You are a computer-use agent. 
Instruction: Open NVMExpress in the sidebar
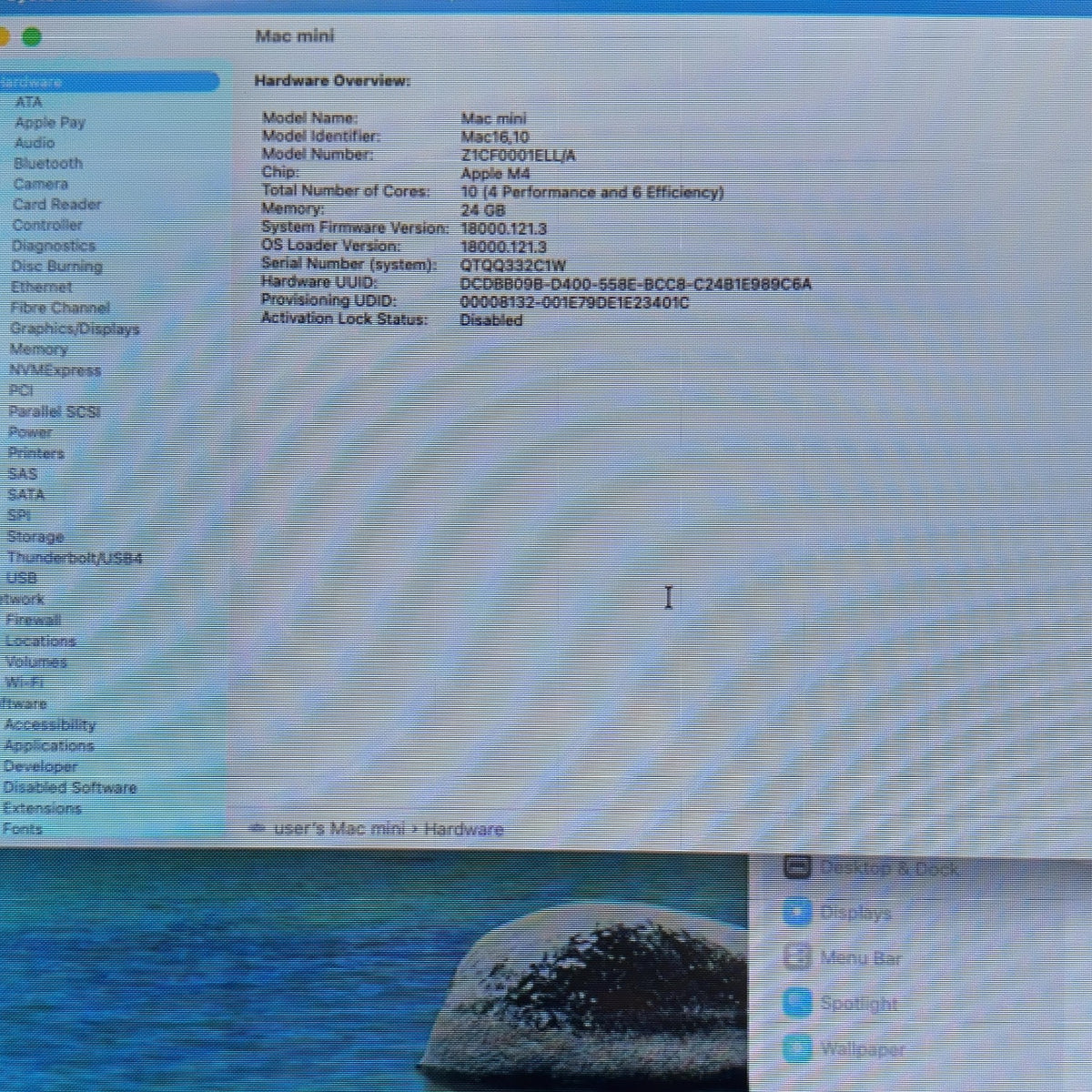55,370
